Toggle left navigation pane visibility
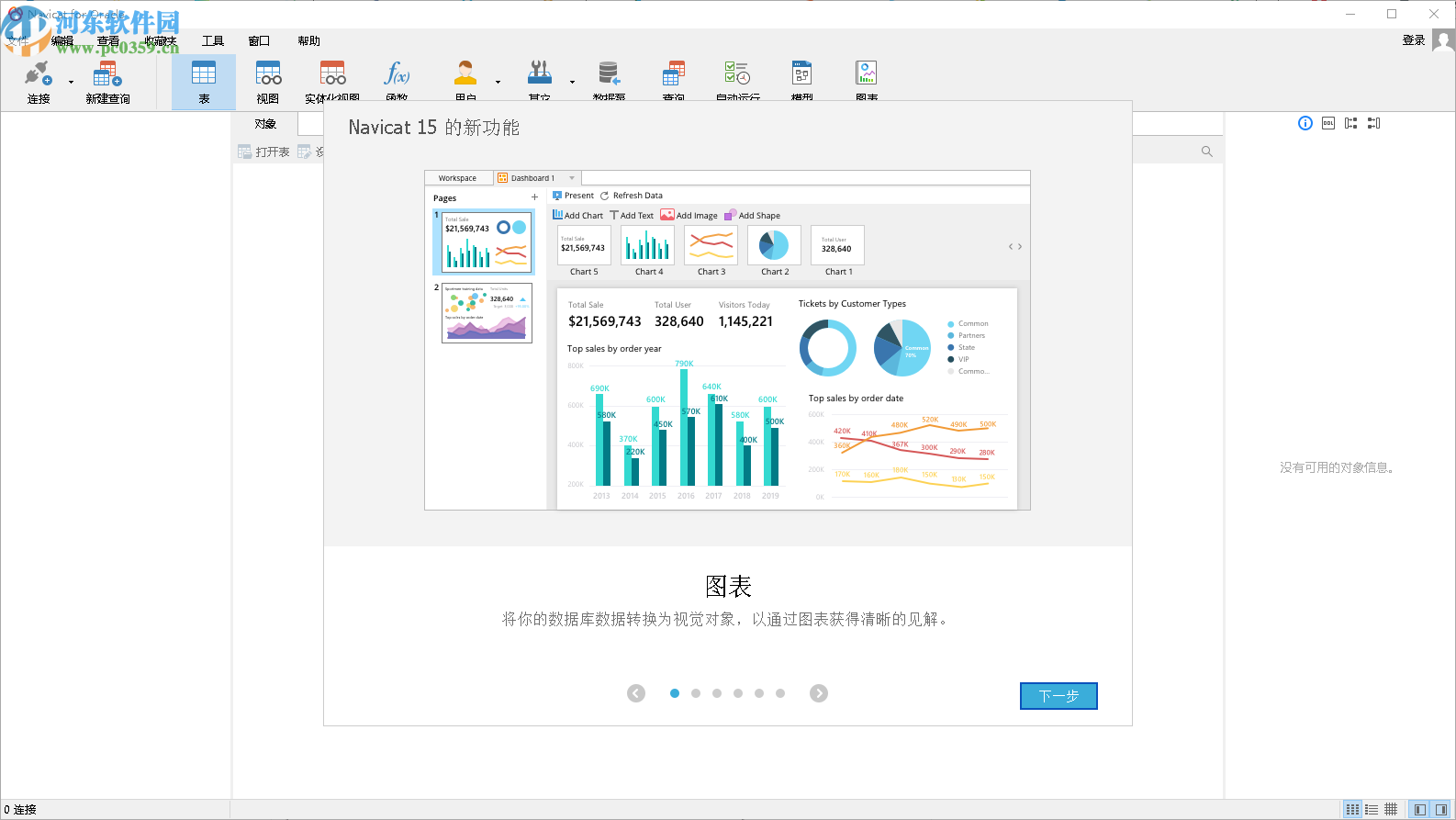The width and height of the screenshot is (1456, 820). coord(1420,809)
